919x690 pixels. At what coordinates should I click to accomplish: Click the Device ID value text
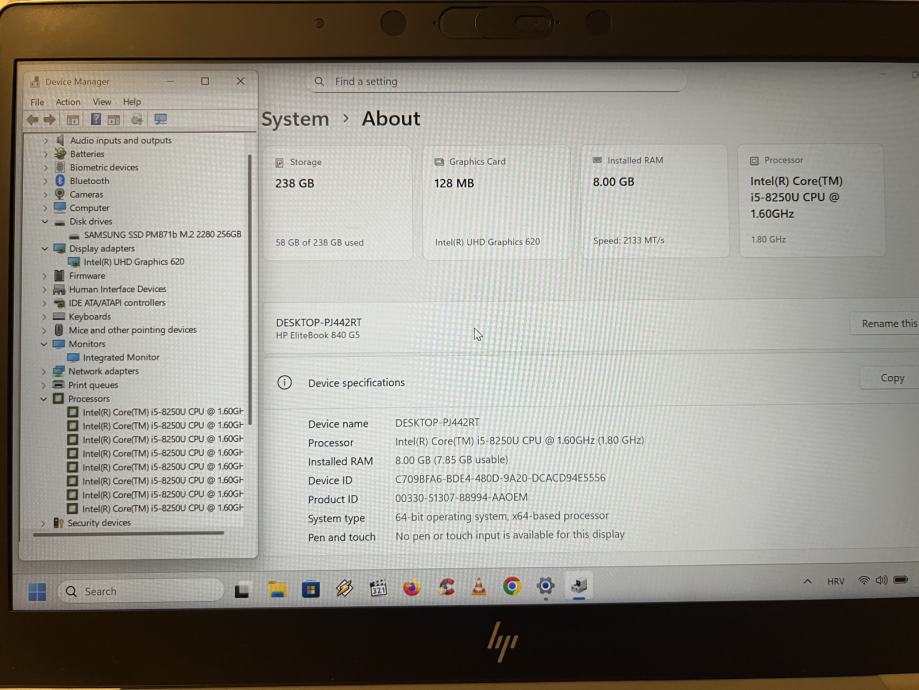coord(500,478)
